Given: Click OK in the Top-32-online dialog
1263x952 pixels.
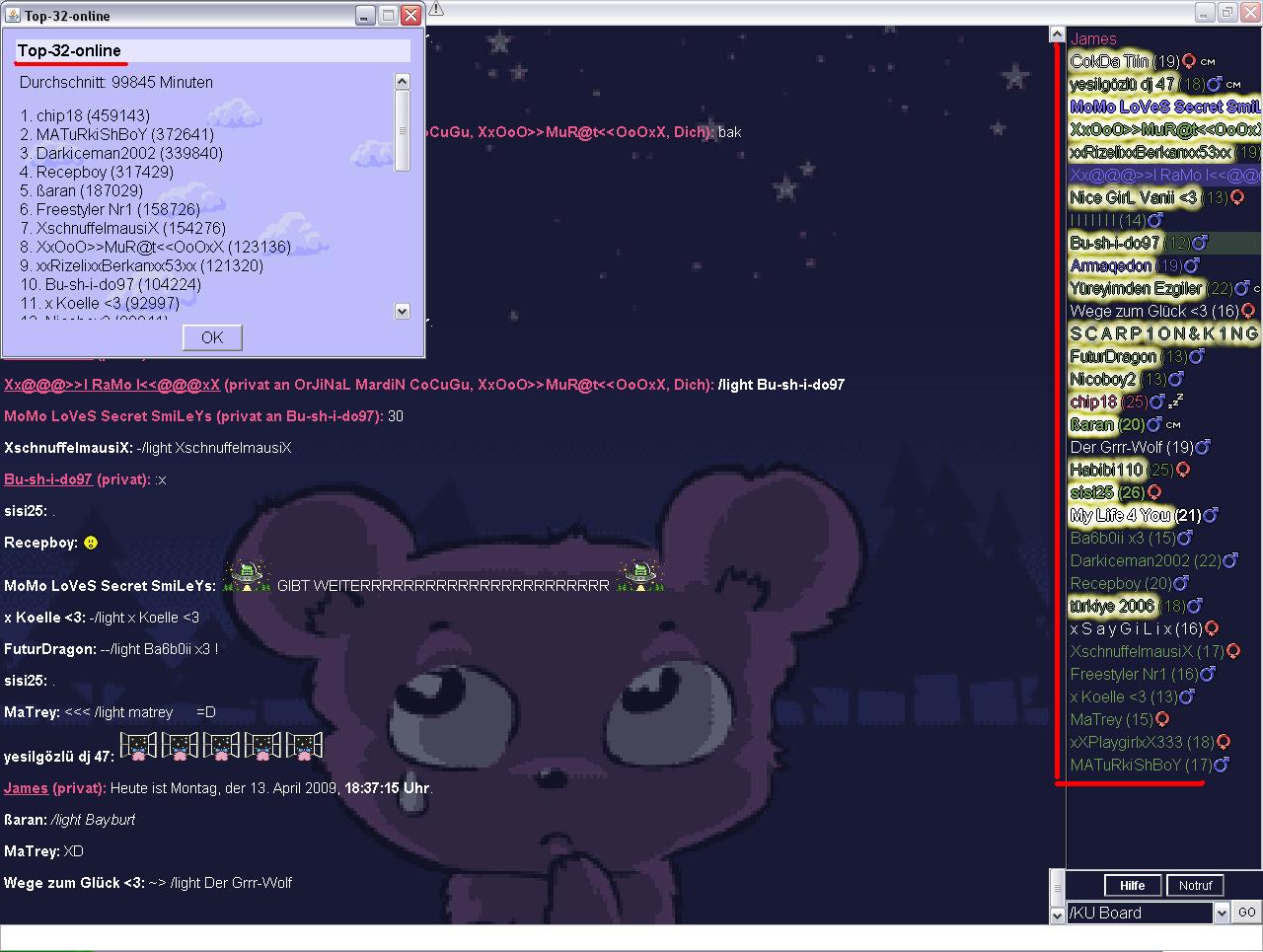Looking at the screenshot, I should 212,337.
